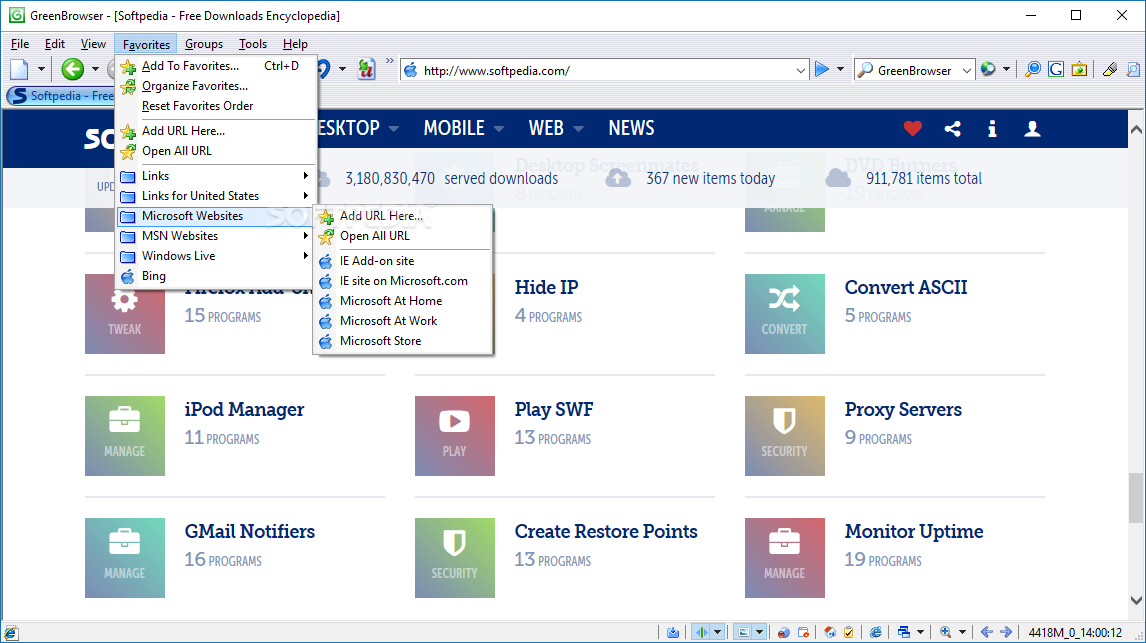Image resolution: width=1146 pixels, height=643 pixels.
Task: Open the GMail Notifiers category link
Action: pyautogui.click(x=249, y=531)
